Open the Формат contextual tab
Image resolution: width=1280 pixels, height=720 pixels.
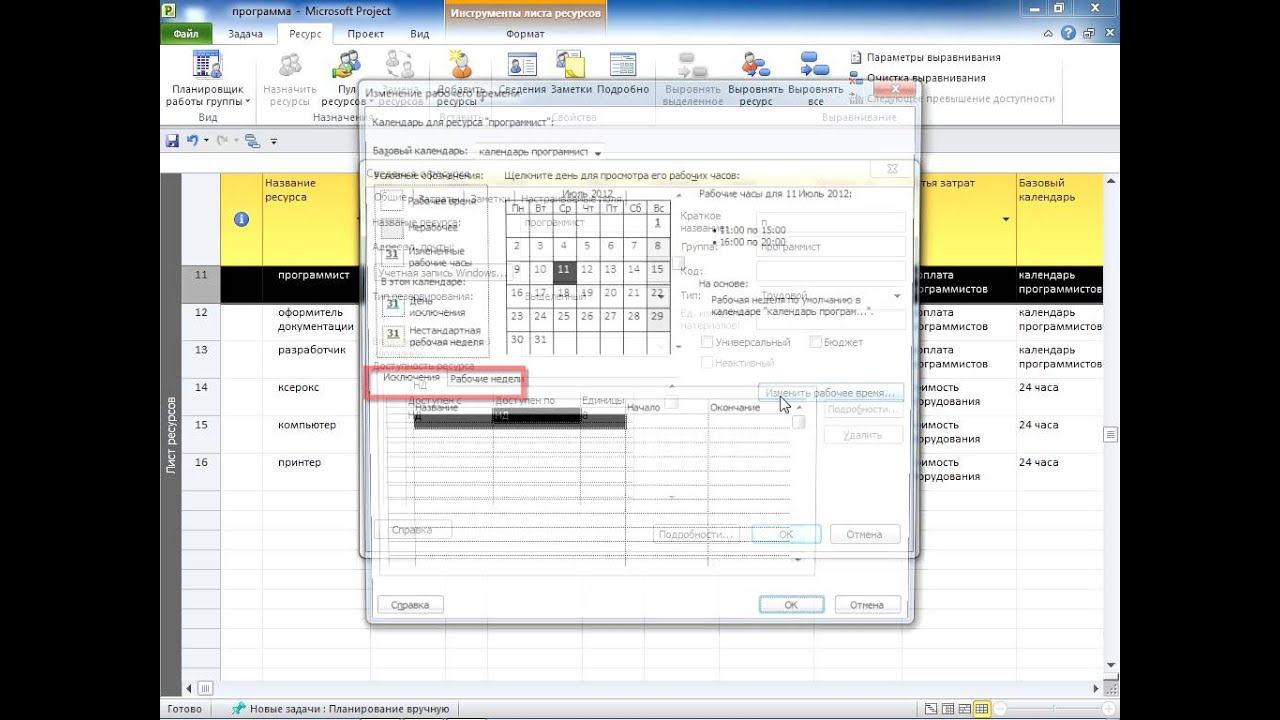pos(525,34)
